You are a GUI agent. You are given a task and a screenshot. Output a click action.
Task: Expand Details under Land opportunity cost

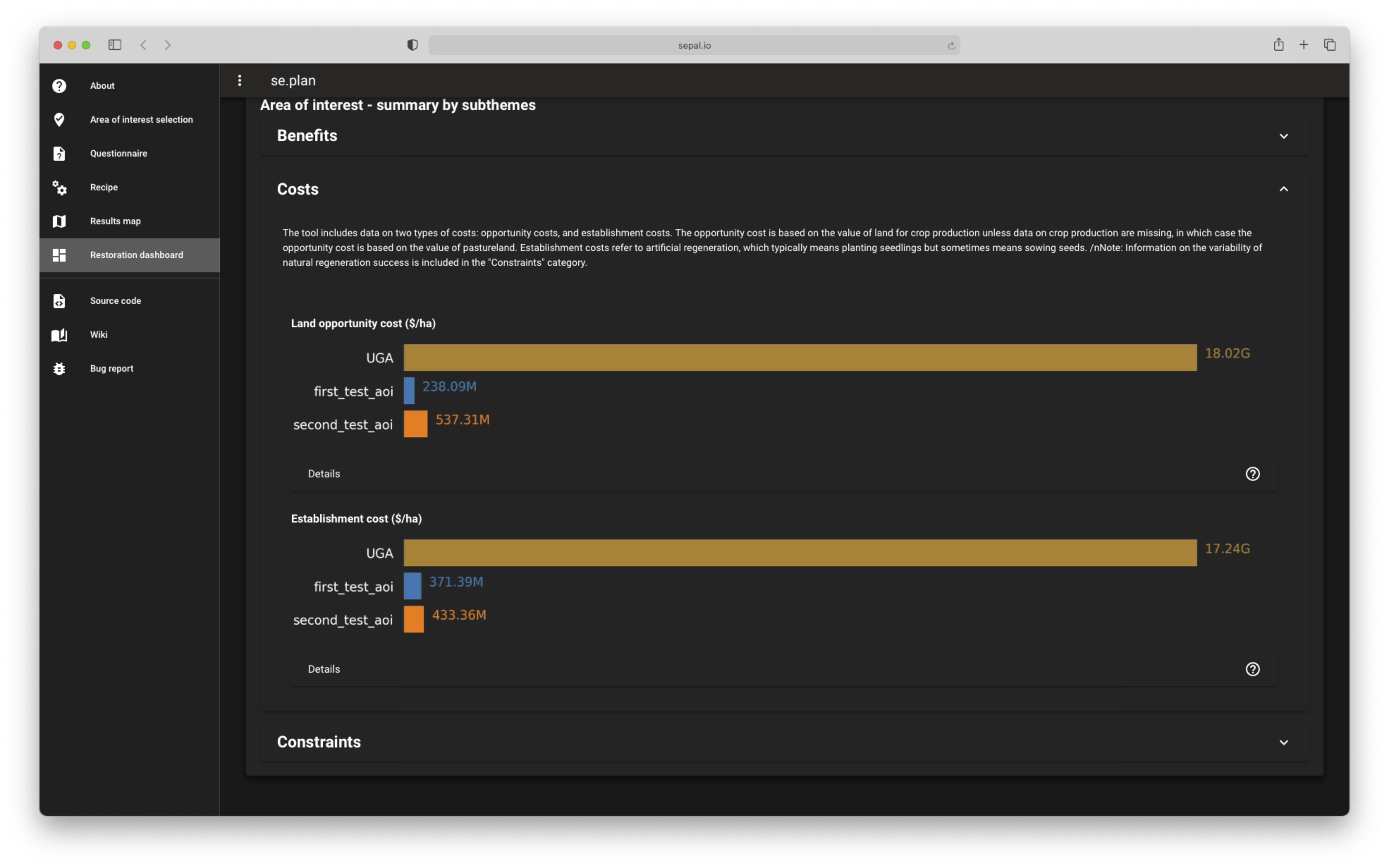(x=324, y=473)
